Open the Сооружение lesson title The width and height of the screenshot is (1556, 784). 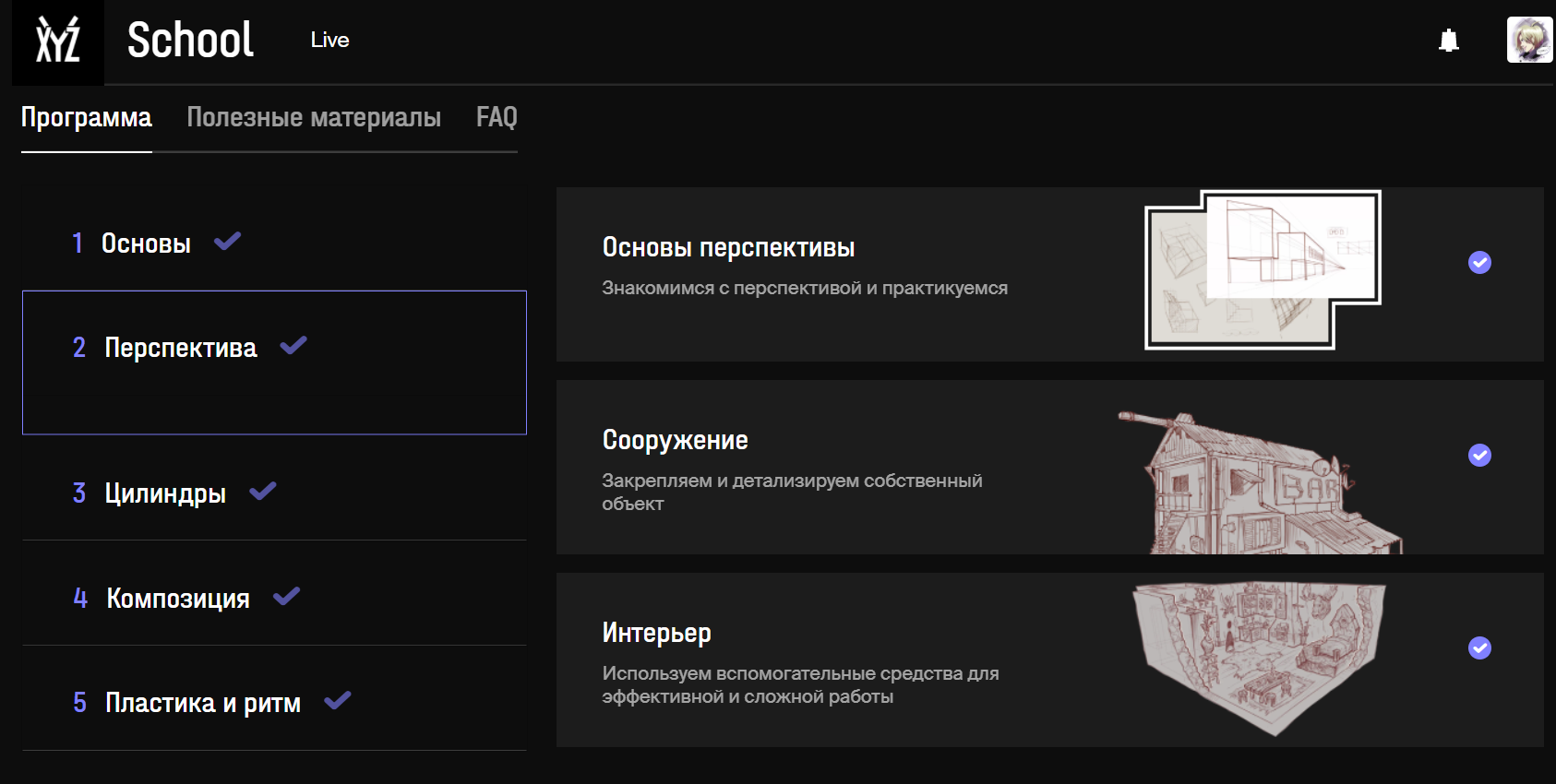pos(675,441)
